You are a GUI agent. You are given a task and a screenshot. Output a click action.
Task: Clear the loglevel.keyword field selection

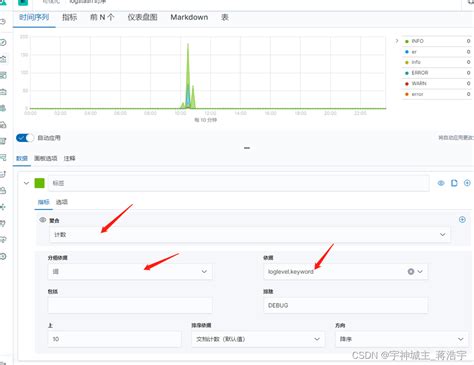411,272
